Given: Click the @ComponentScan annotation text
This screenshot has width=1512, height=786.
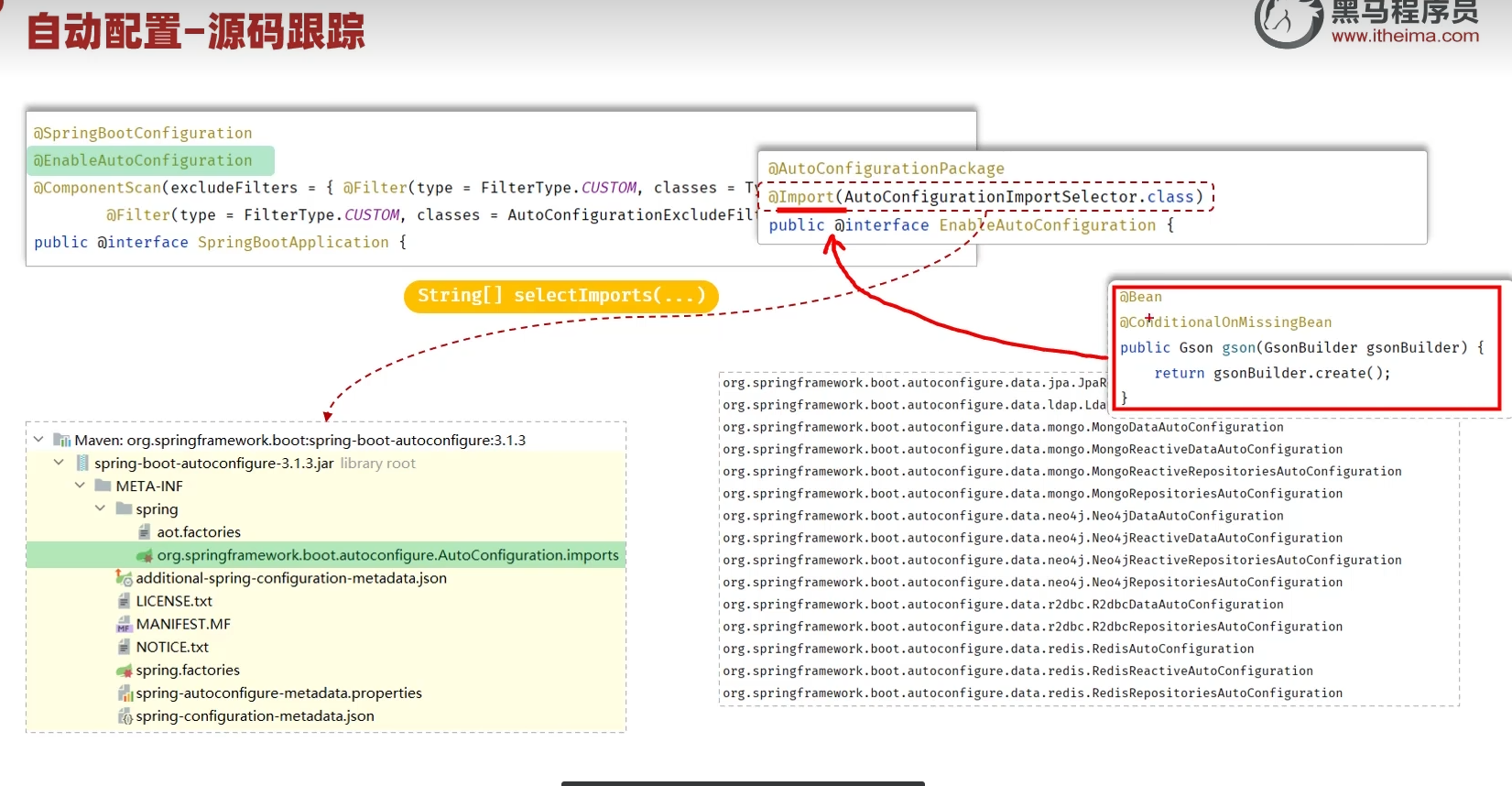Looking at the screenshot, I should (98, 188).
